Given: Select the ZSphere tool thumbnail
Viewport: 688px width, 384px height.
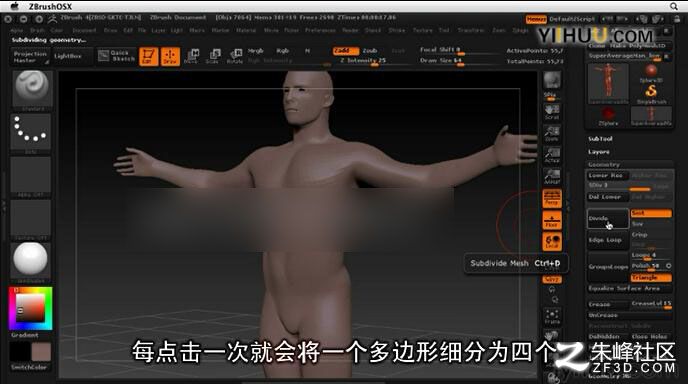Looking at the screenshot, I should [x=608, y=116].
